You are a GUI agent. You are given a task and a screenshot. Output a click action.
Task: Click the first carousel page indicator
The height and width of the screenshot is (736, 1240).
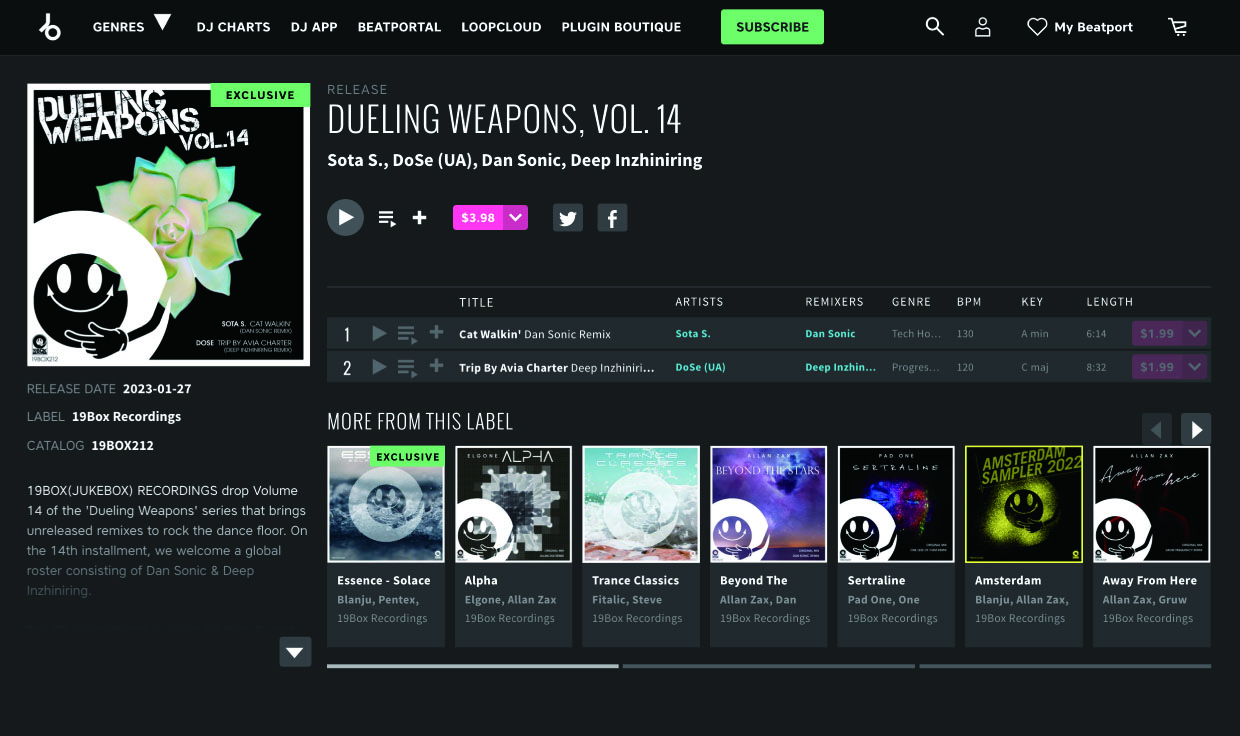click(x=472, y=665)
